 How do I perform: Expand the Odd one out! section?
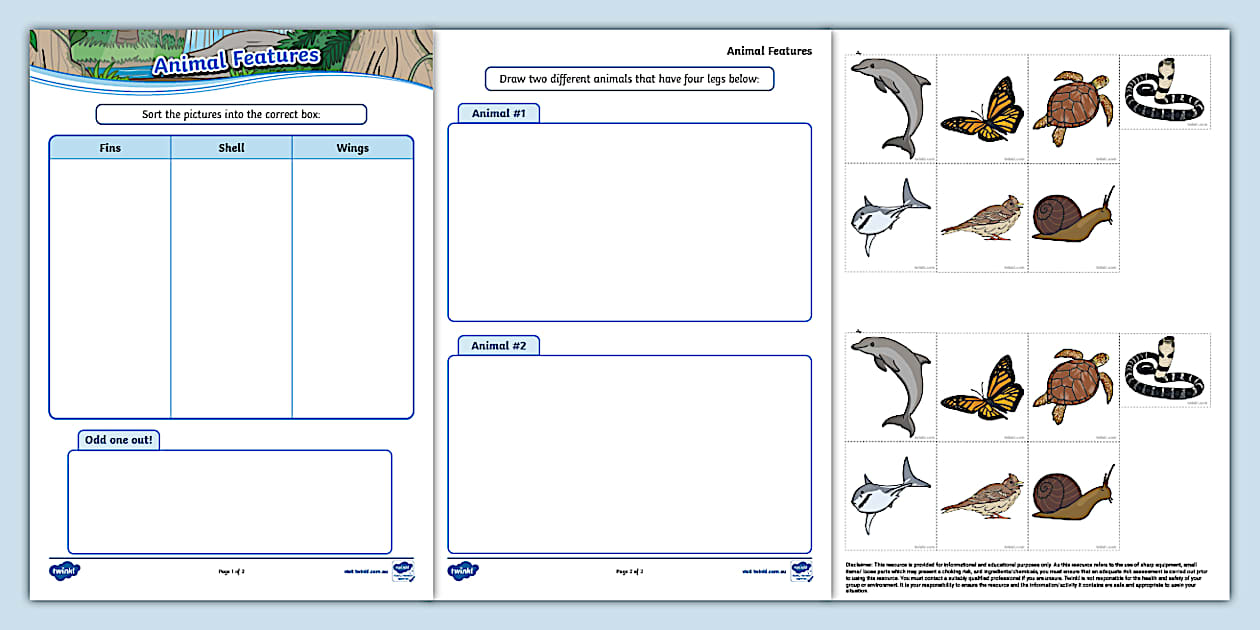[118, 439]
